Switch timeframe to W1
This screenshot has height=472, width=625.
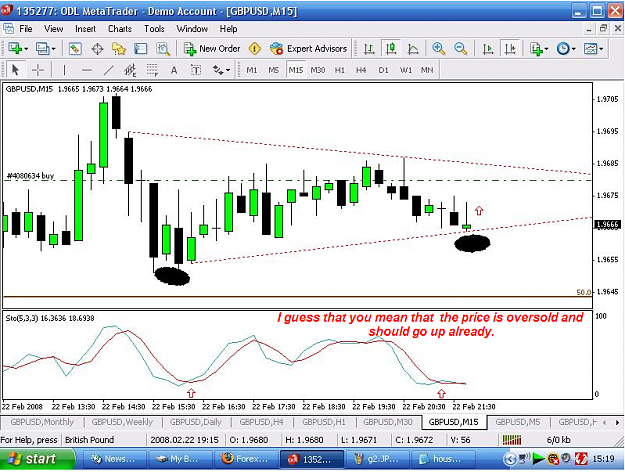pyautogui.click(x=406, y=70)
